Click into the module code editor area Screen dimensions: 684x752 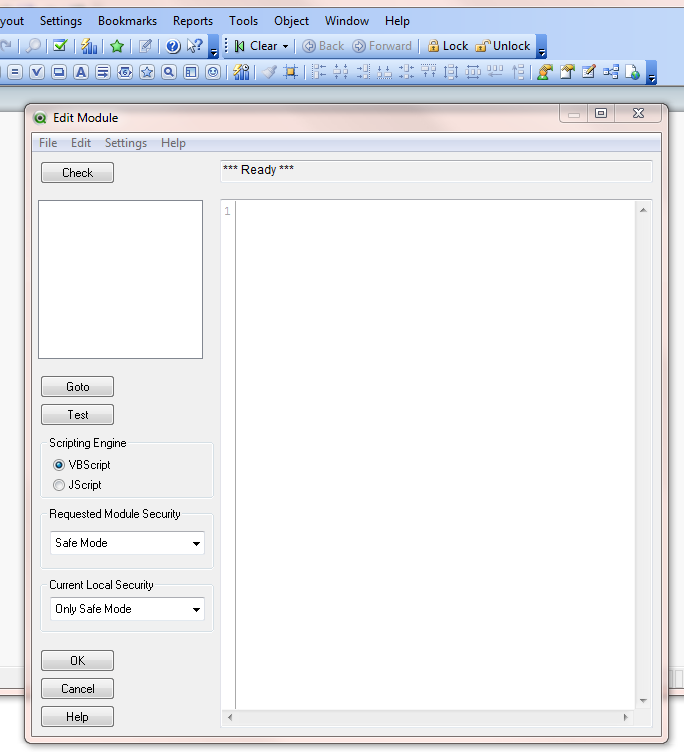pos(436,454)
